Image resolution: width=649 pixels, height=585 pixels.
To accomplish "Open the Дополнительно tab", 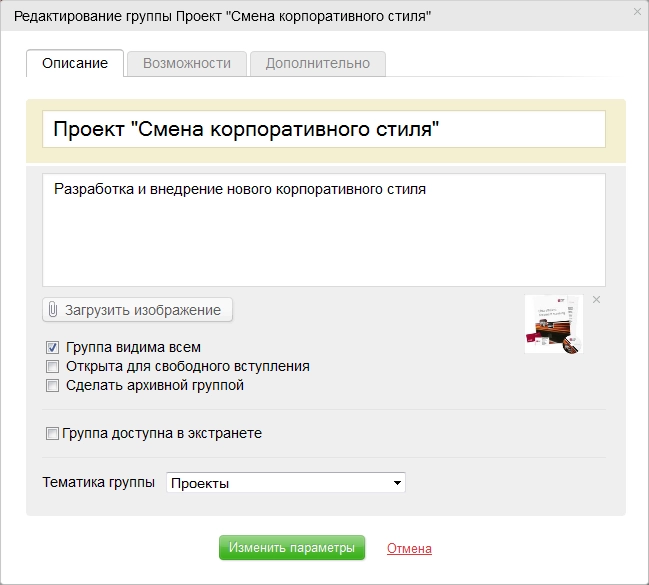I will point(318,64).
